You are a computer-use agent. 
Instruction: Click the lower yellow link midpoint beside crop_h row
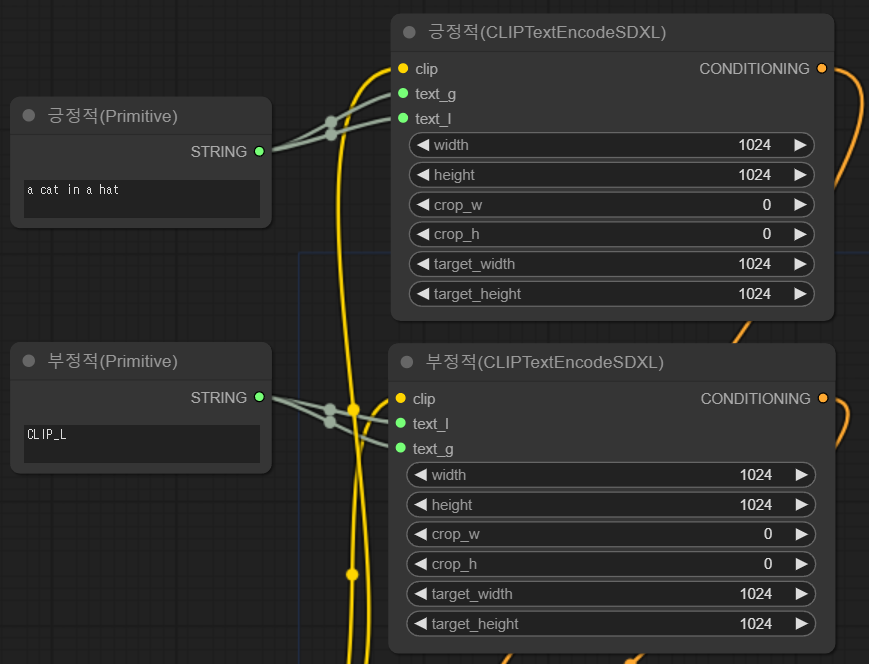click(352, 574)
